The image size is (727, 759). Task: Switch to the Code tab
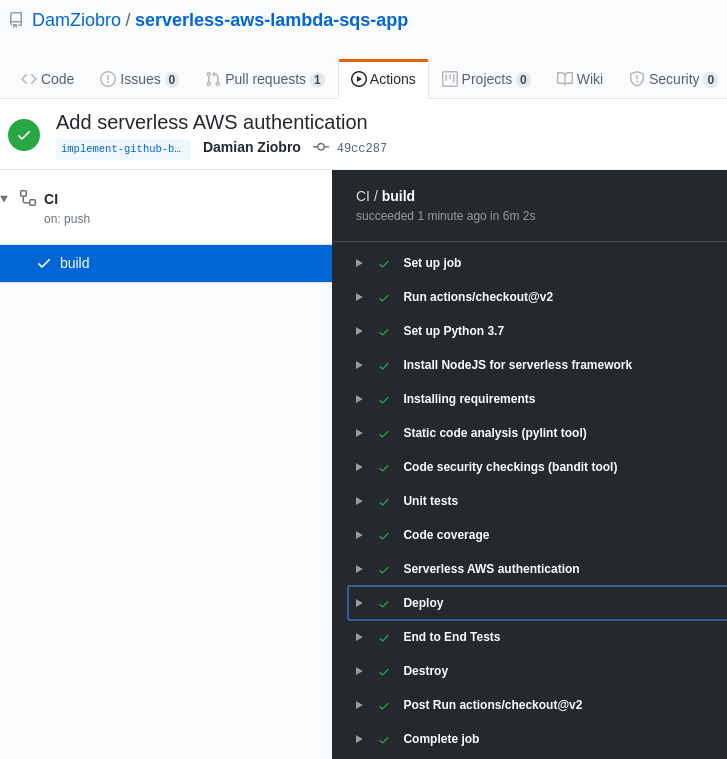(x=47, y=79)
